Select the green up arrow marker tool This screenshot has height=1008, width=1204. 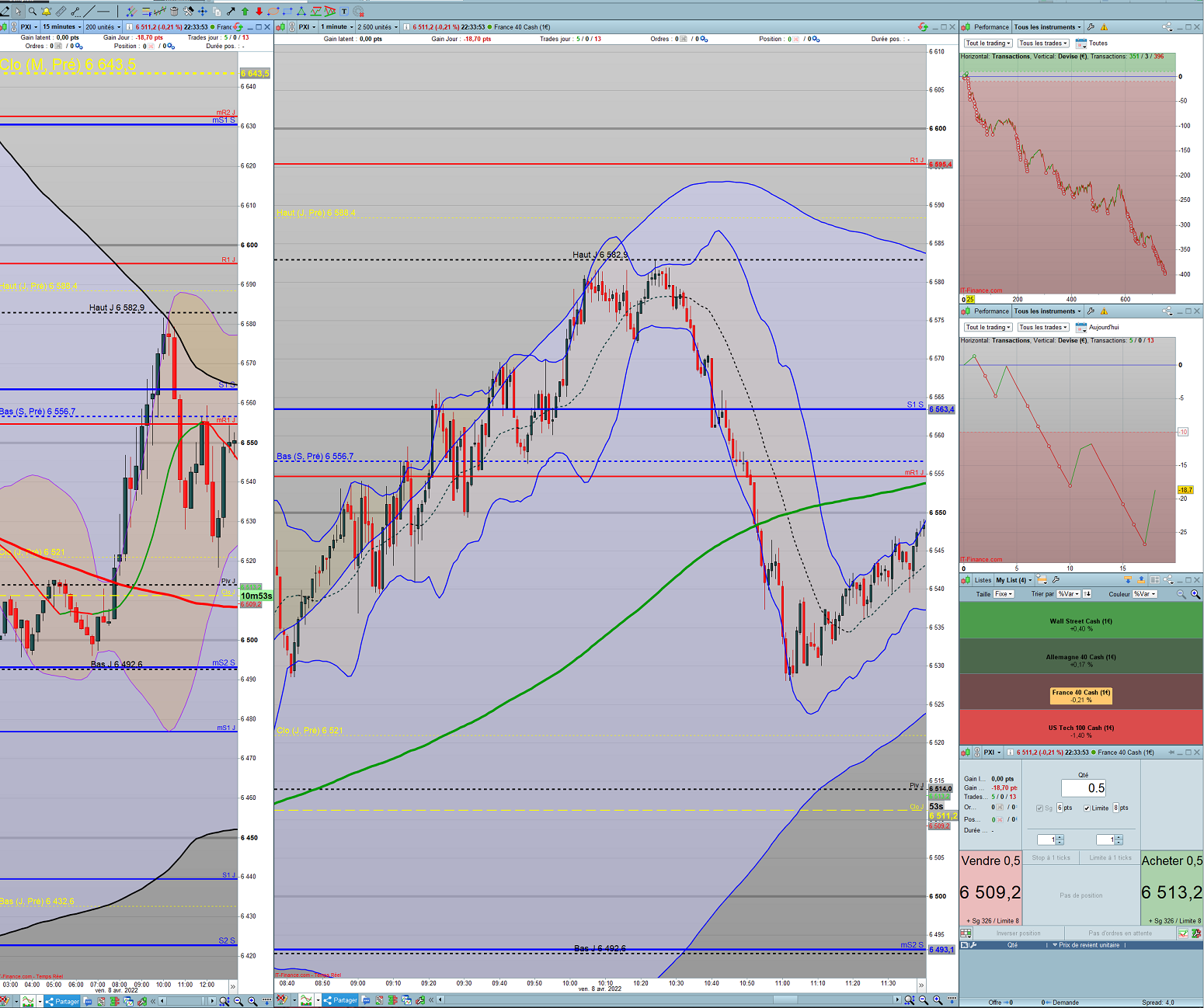[x=245, y=11]
